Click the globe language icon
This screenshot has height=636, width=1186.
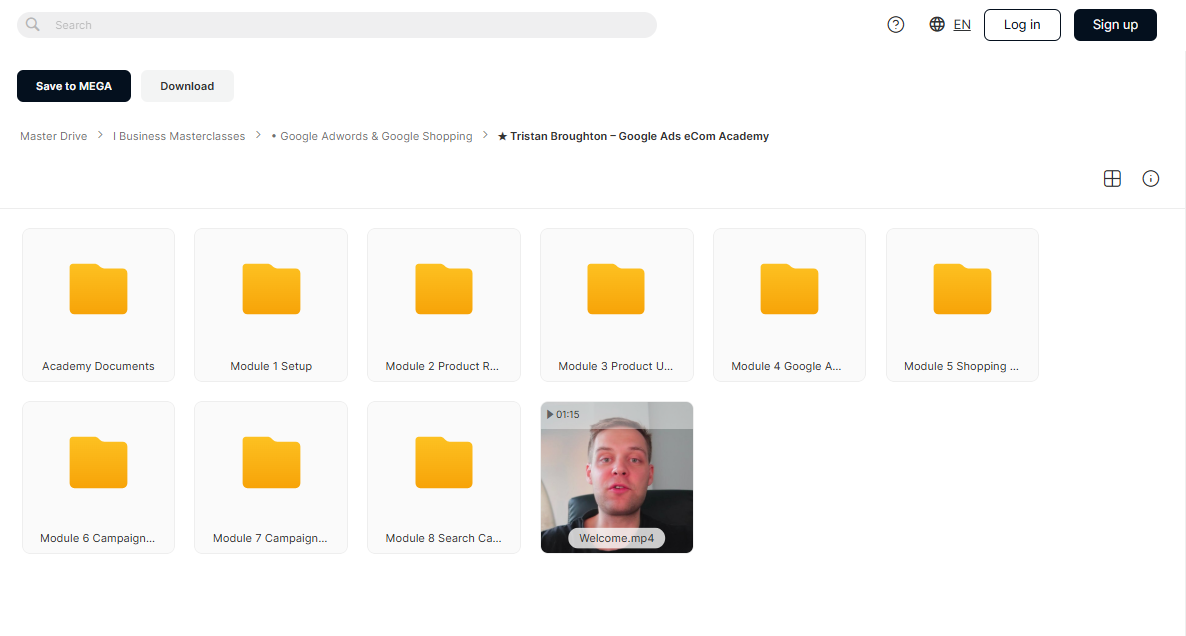click(937, 25)
